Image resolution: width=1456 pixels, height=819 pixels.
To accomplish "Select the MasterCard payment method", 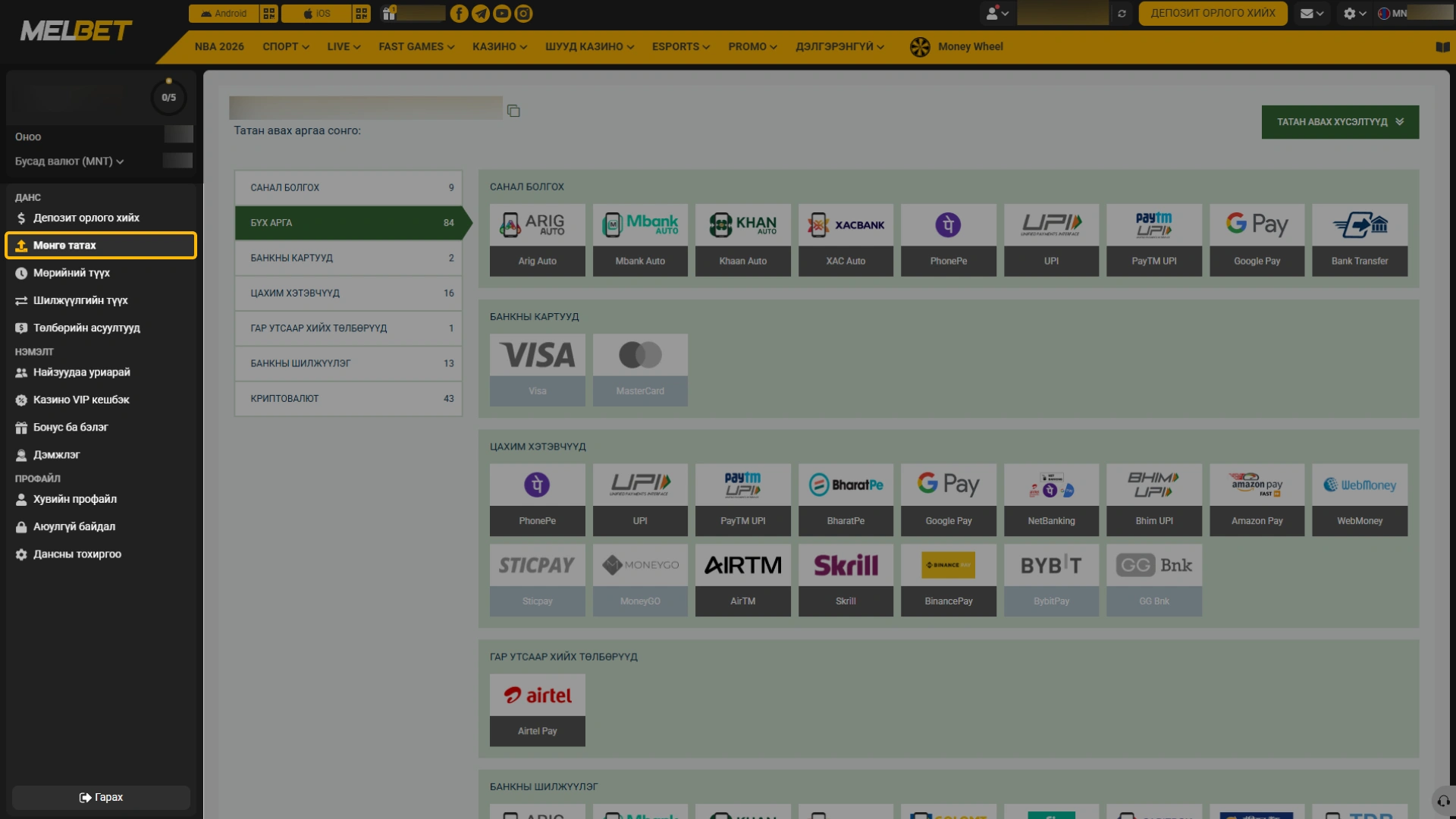I will [x=640, y=370].
